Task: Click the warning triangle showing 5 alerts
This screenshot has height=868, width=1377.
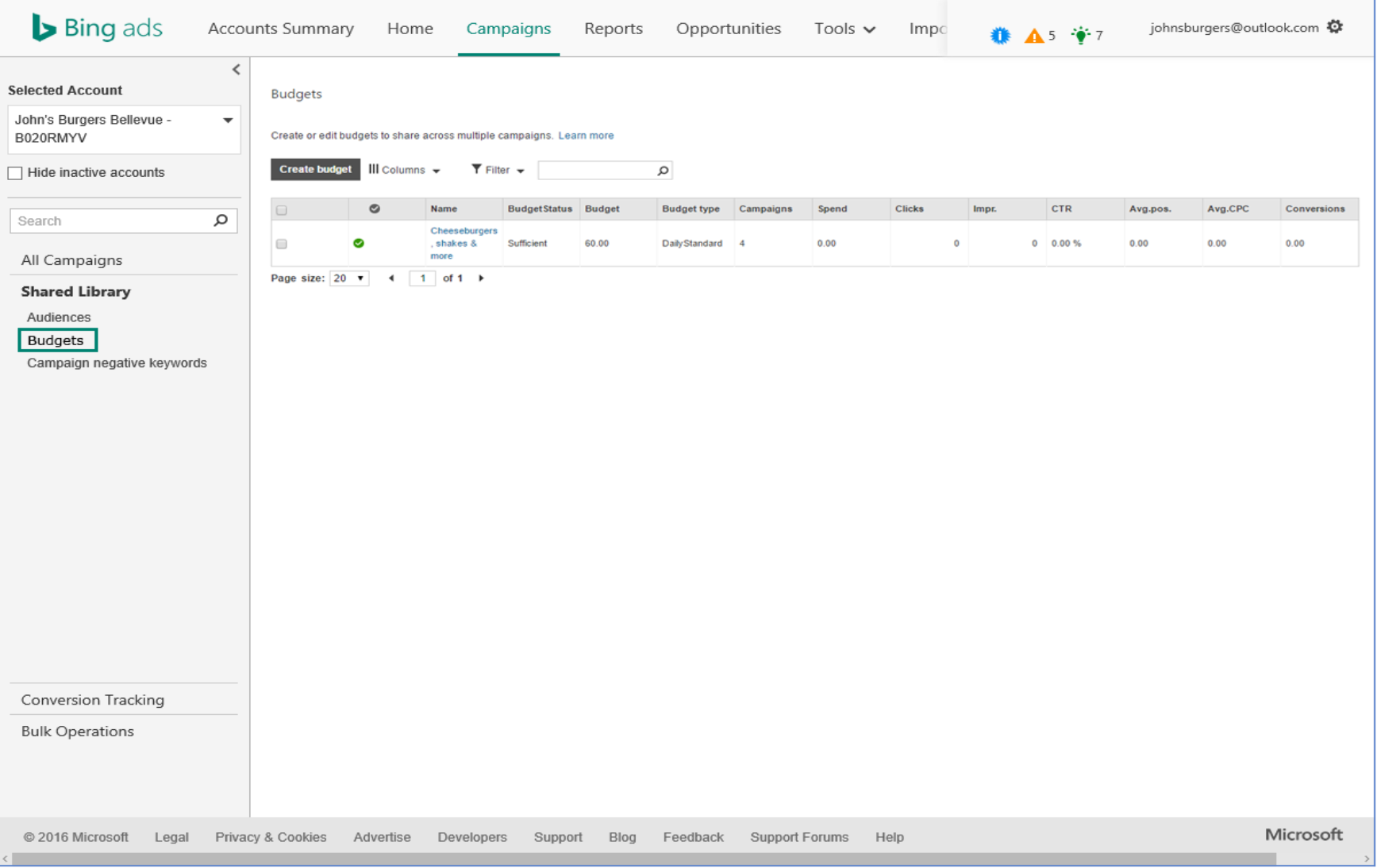Action: (1035, 34)
